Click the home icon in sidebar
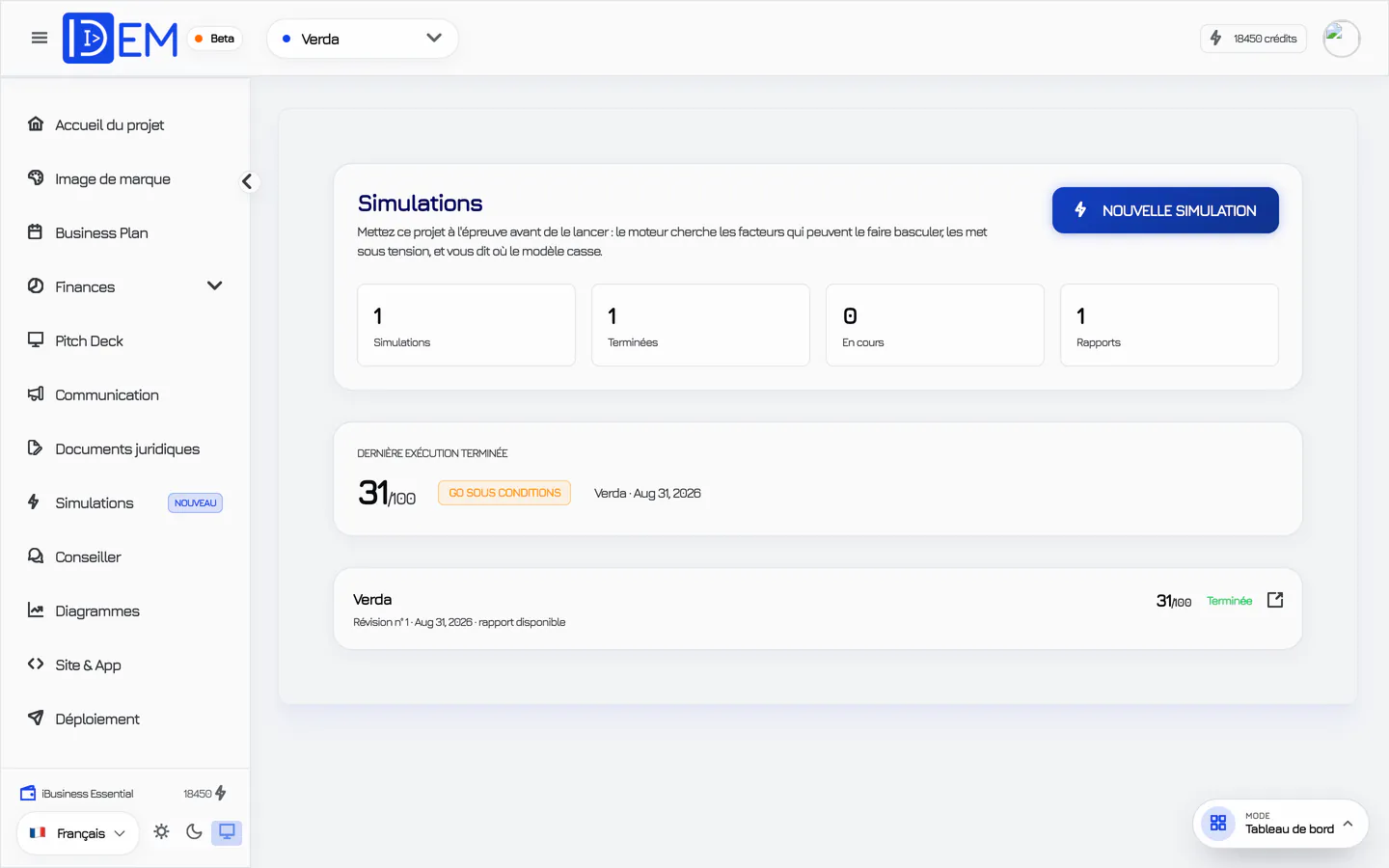Screen dimensions: 1389x868 pos(36,123)
